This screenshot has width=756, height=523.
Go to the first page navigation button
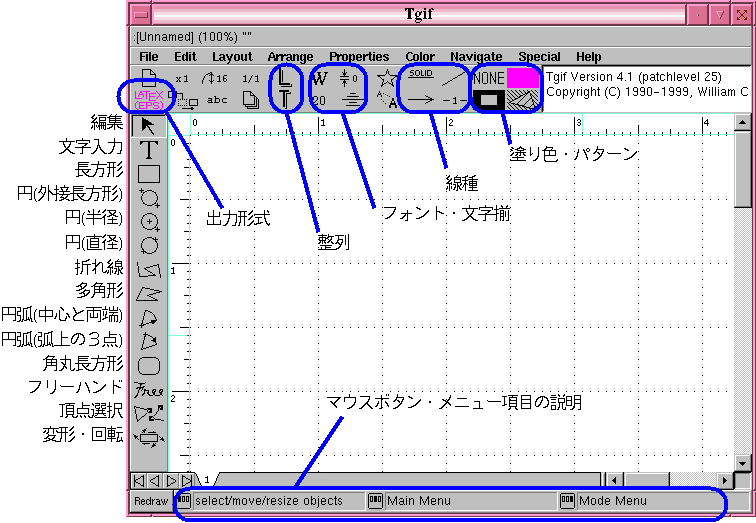[138, 481]
